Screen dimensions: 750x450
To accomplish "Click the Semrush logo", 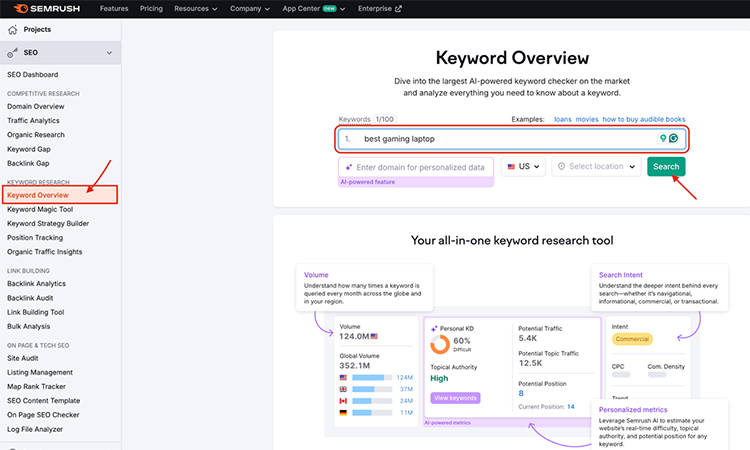I will 46,9.
